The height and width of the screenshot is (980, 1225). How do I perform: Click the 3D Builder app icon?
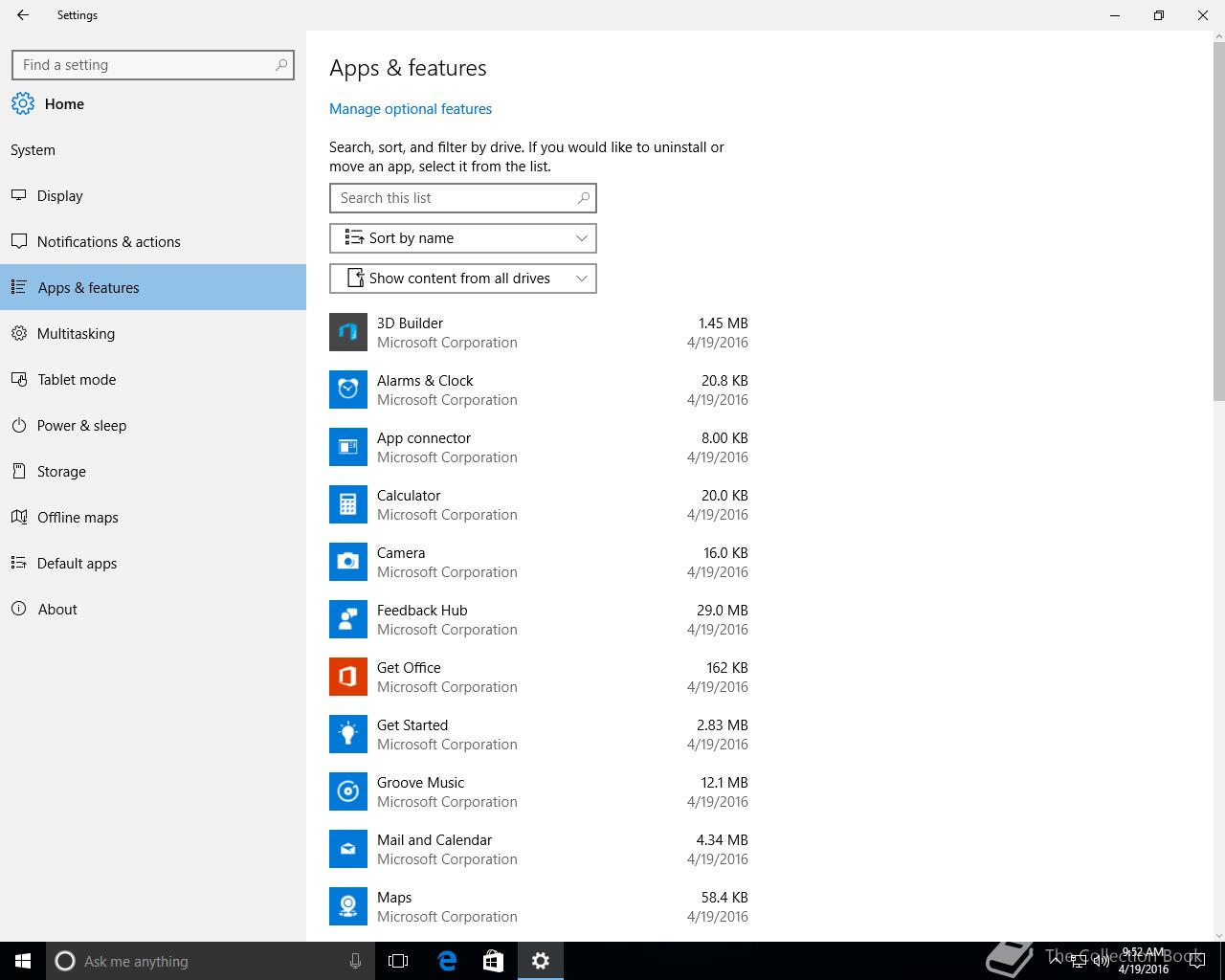(x=348, y=332)
